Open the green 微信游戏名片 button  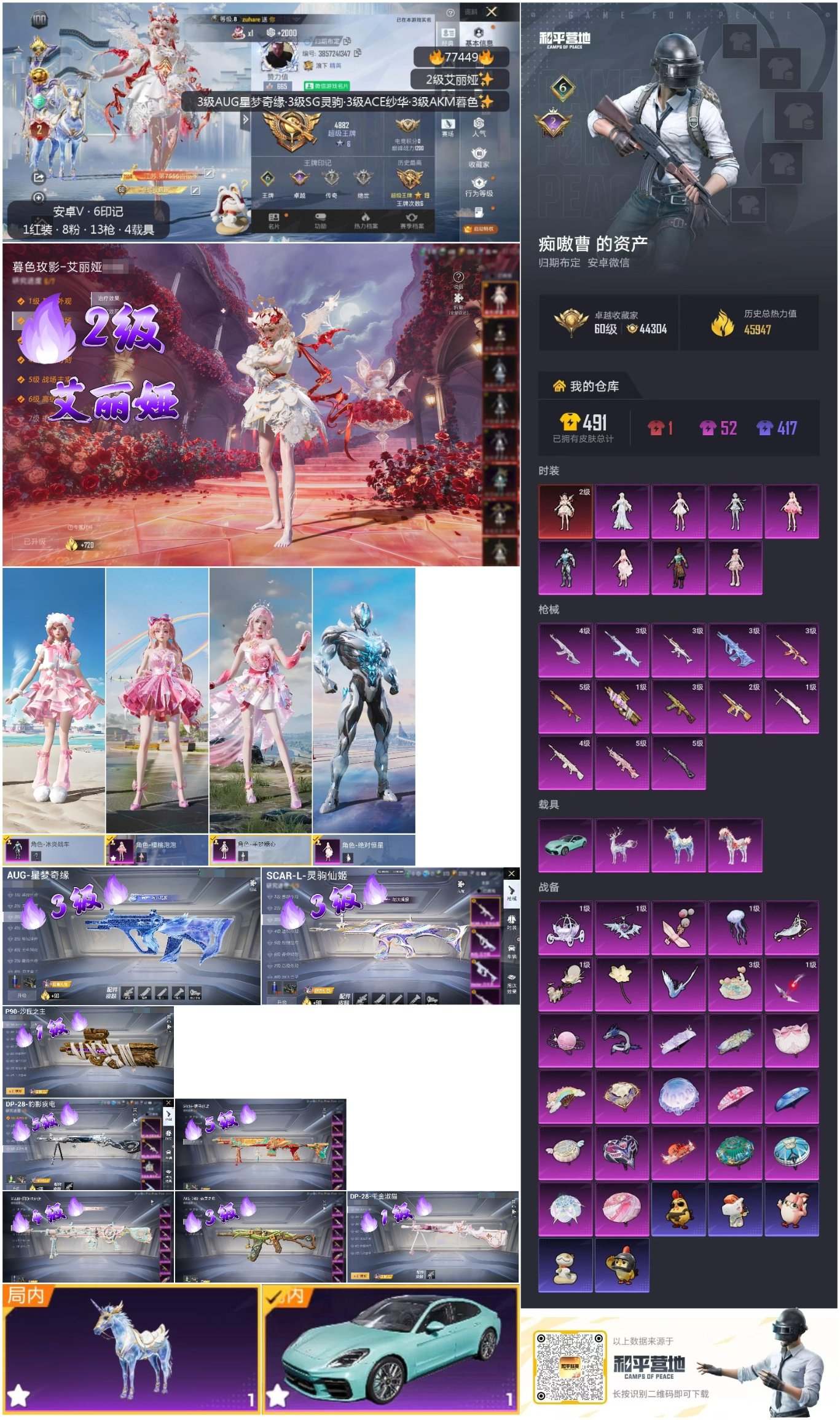click(x=327, y=85)
